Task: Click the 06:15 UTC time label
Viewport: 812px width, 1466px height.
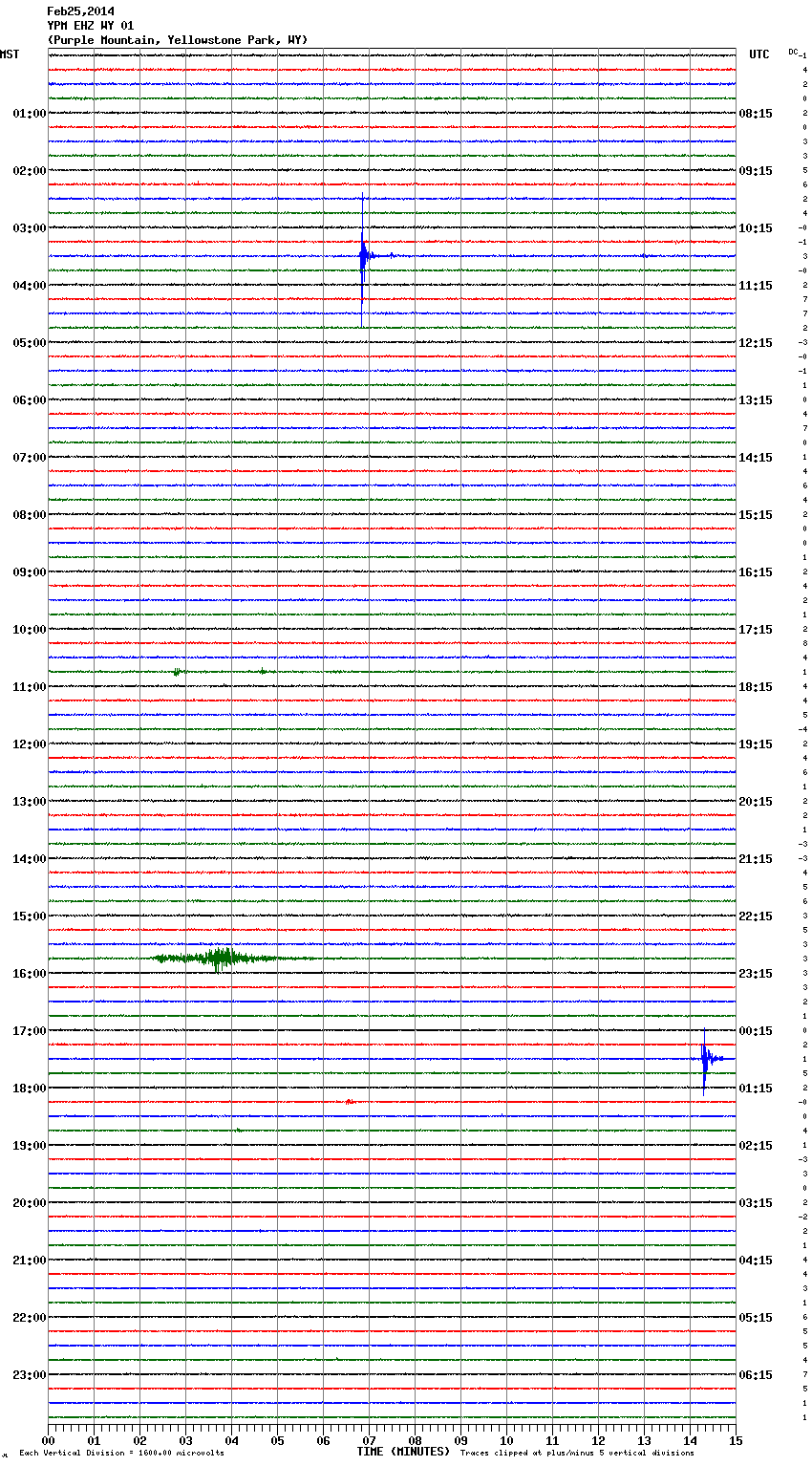Action: coord(756,1375)
